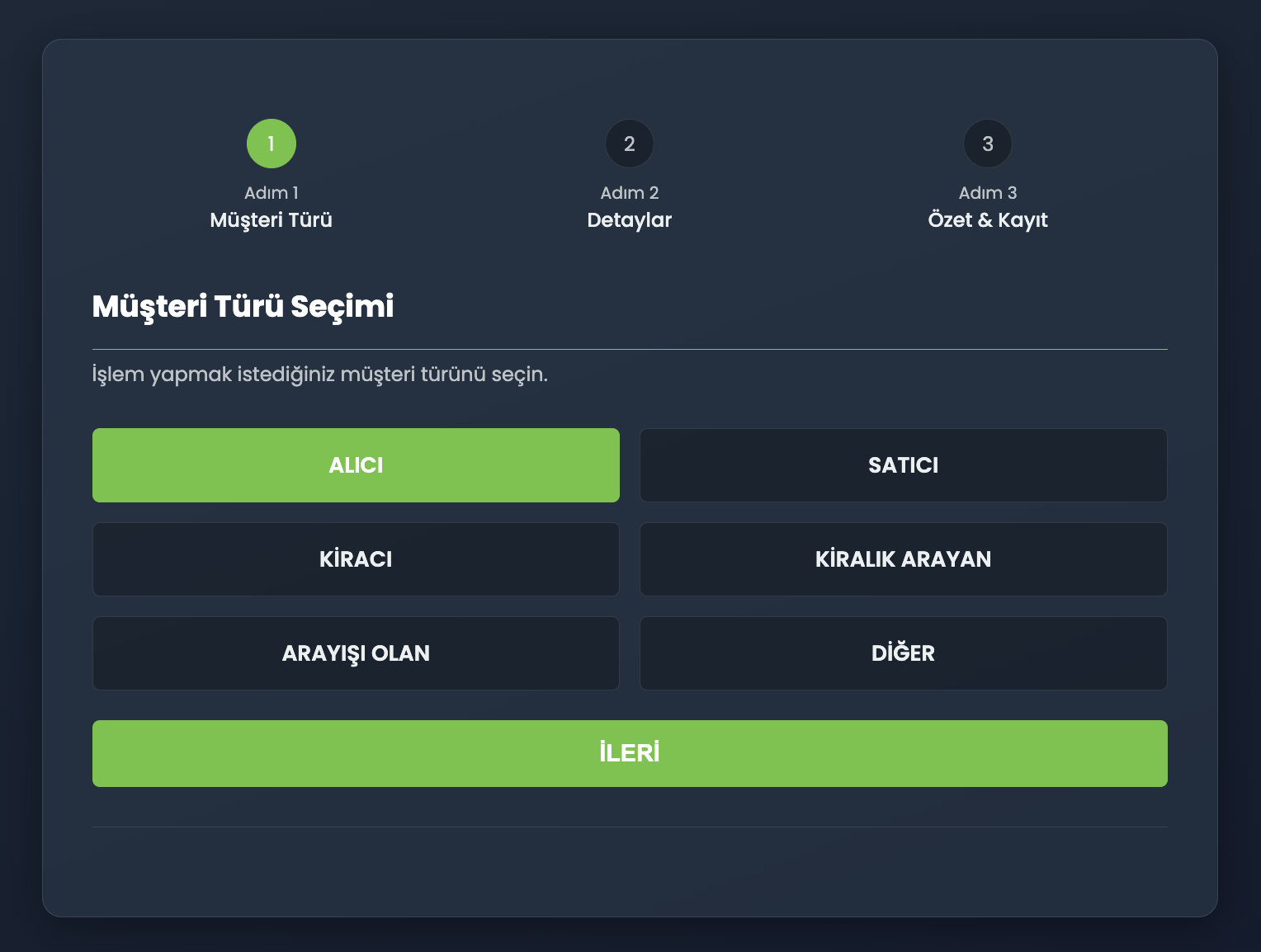Choose the ARAYIŞI OLAN option
Image resolution: width=1261 pixels, height=952 pixels.
[x=356, y=653]
